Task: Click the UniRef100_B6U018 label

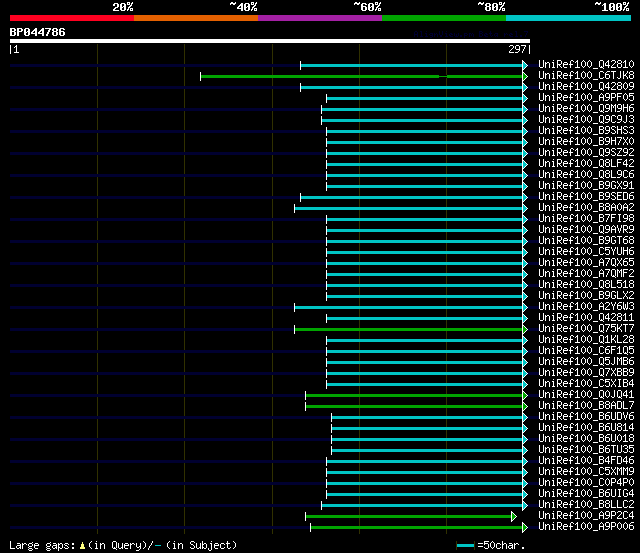Action: [x=586, y=439]
